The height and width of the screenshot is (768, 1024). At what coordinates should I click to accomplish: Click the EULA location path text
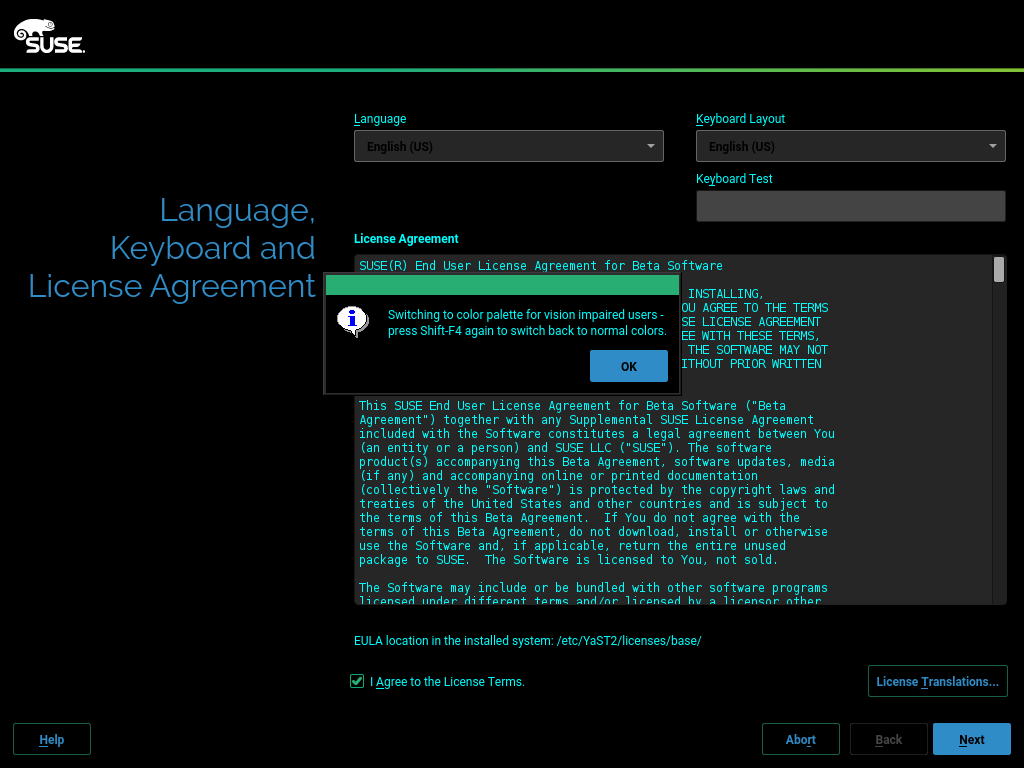coord(527,640)
